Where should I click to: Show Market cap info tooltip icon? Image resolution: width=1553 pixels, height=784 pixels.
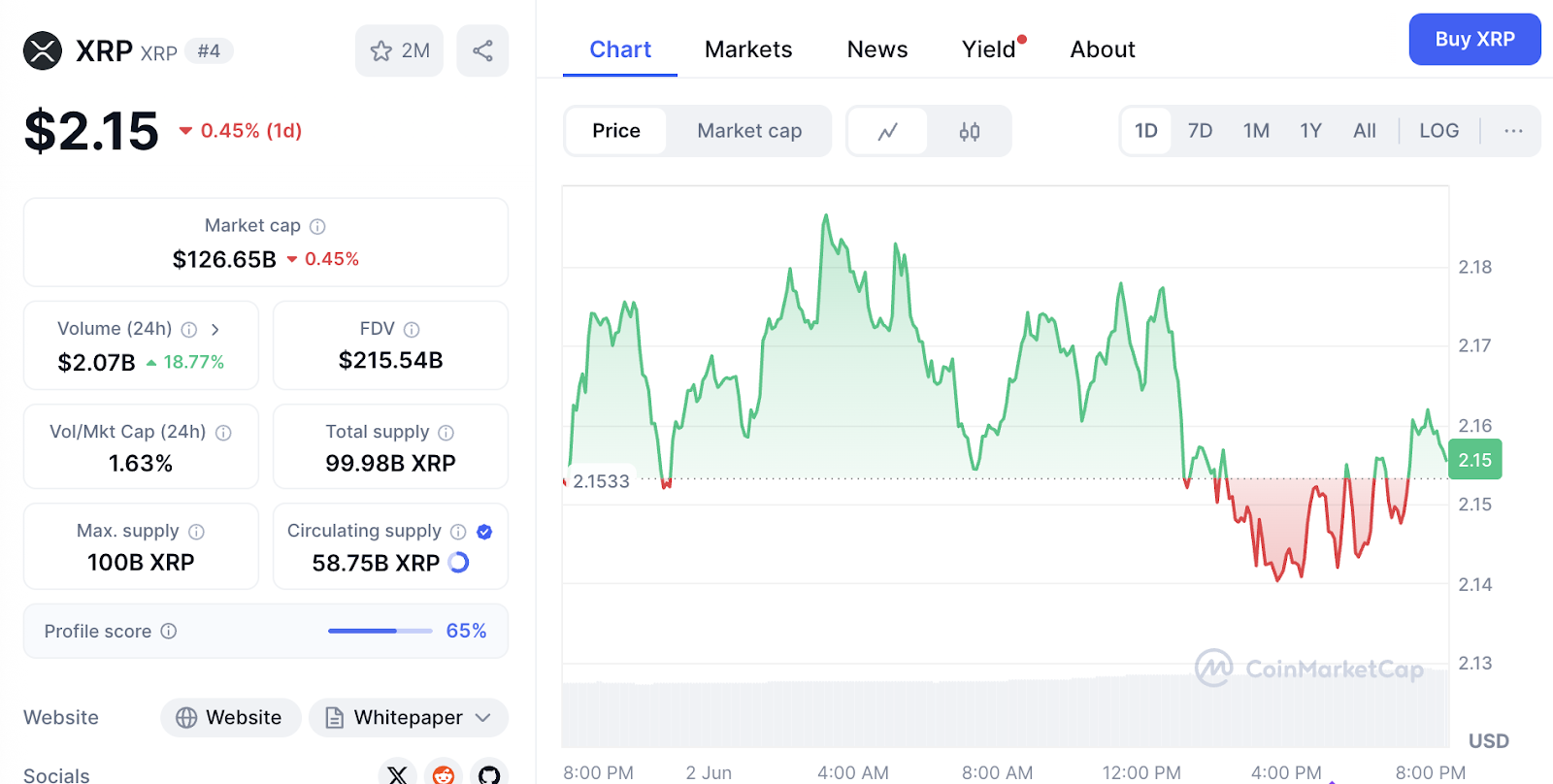click(x=317, y=226)
